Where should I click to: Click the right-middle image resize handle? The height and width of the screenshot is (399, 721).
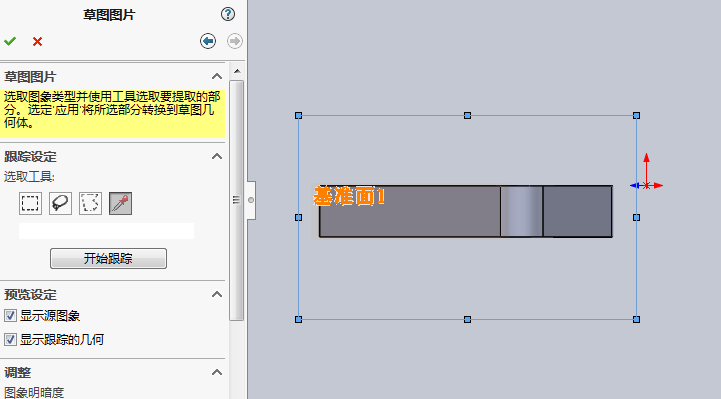[x=636, y=217]
